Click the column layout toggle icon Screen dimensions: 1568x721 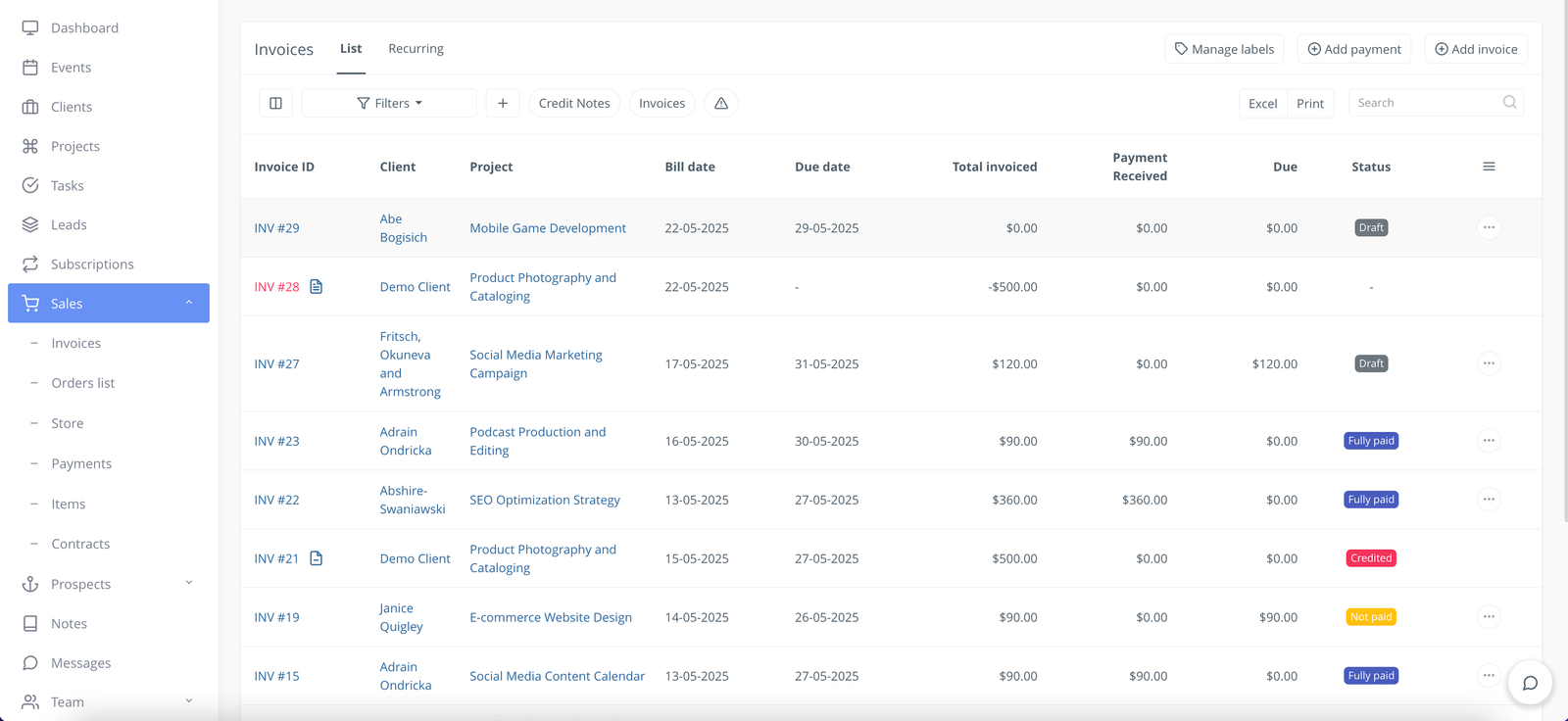pyautogui.click(x=275, y=103)
